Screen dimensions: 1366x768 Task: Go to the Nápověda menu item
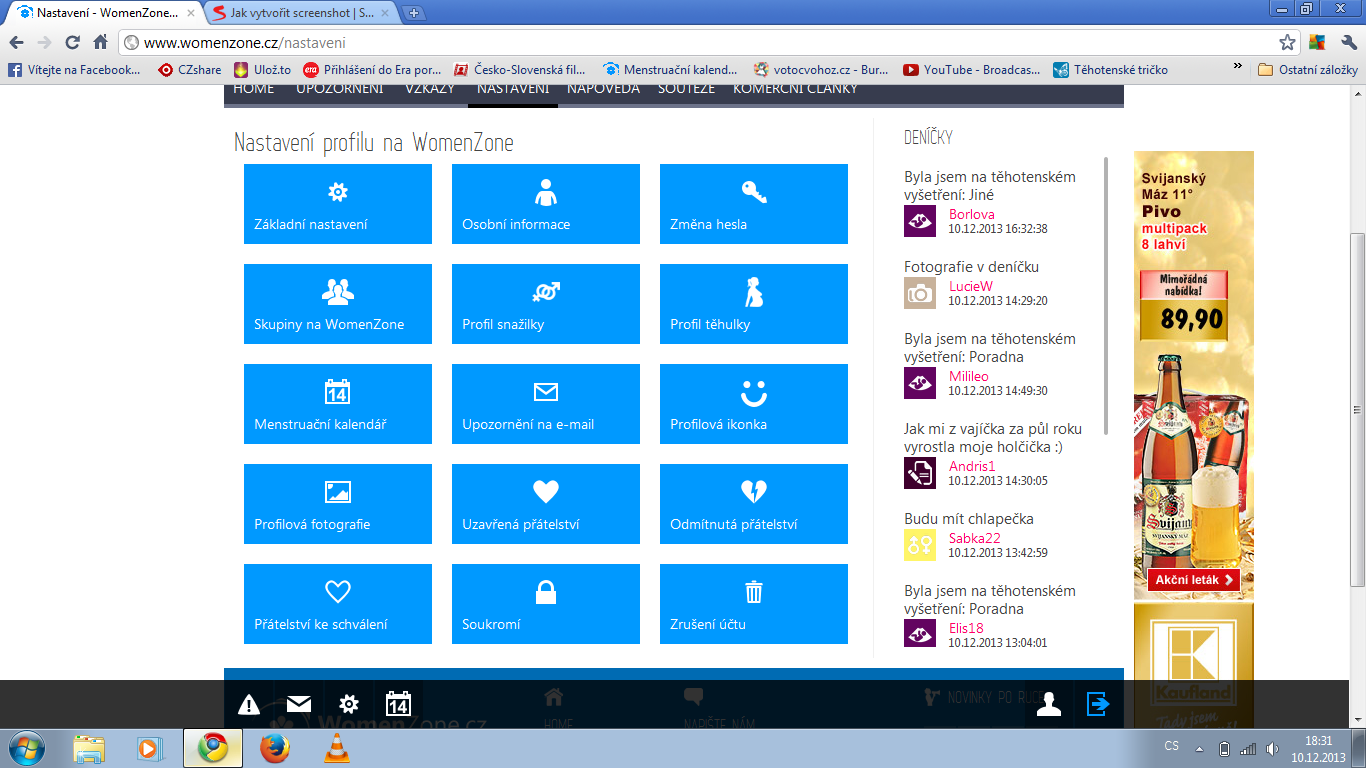(603, 89)
